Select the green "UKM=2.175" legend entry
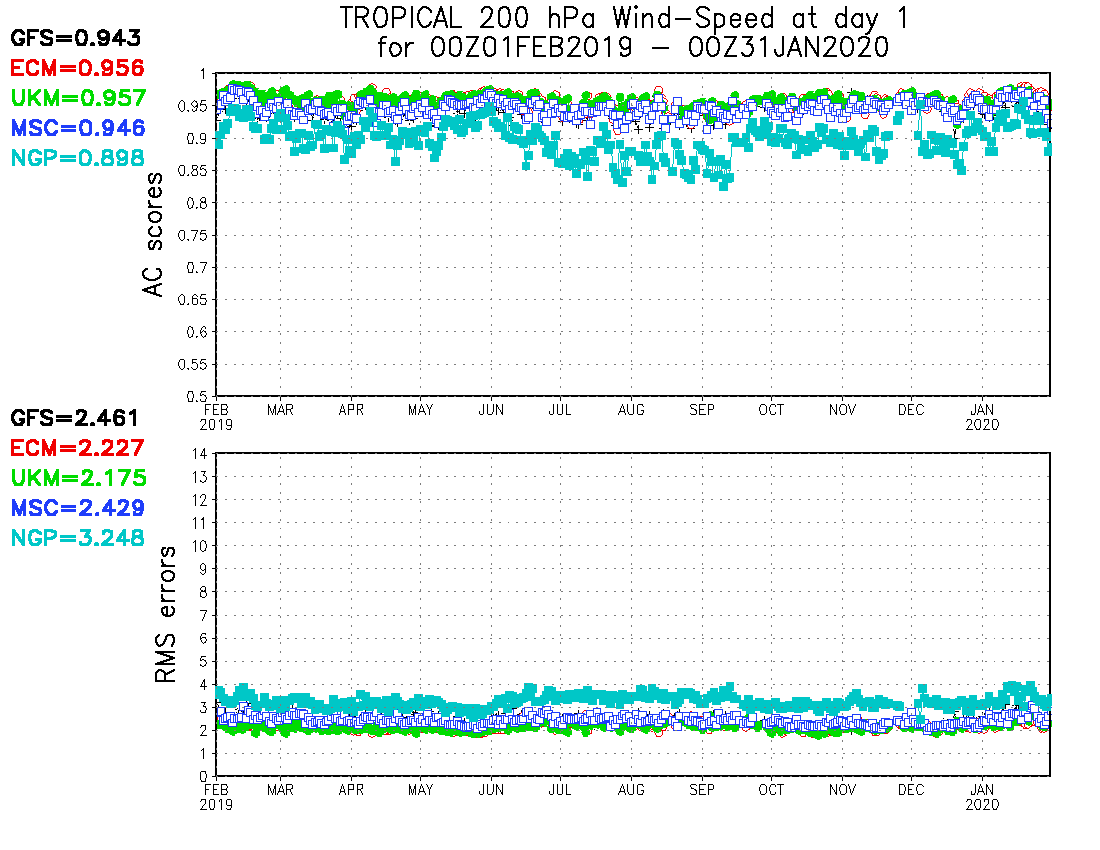The height and width of the screenshot is (850, 1100). point(79,478)
